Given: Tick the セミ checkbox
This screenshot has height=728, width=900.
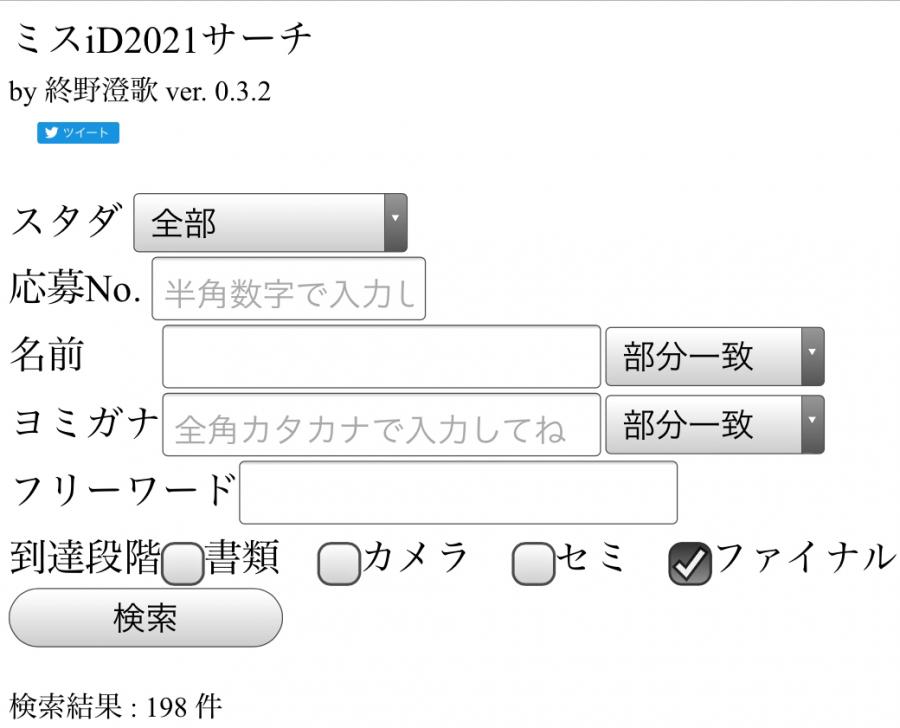Looking at the screenshot, I should click(533, 565).
